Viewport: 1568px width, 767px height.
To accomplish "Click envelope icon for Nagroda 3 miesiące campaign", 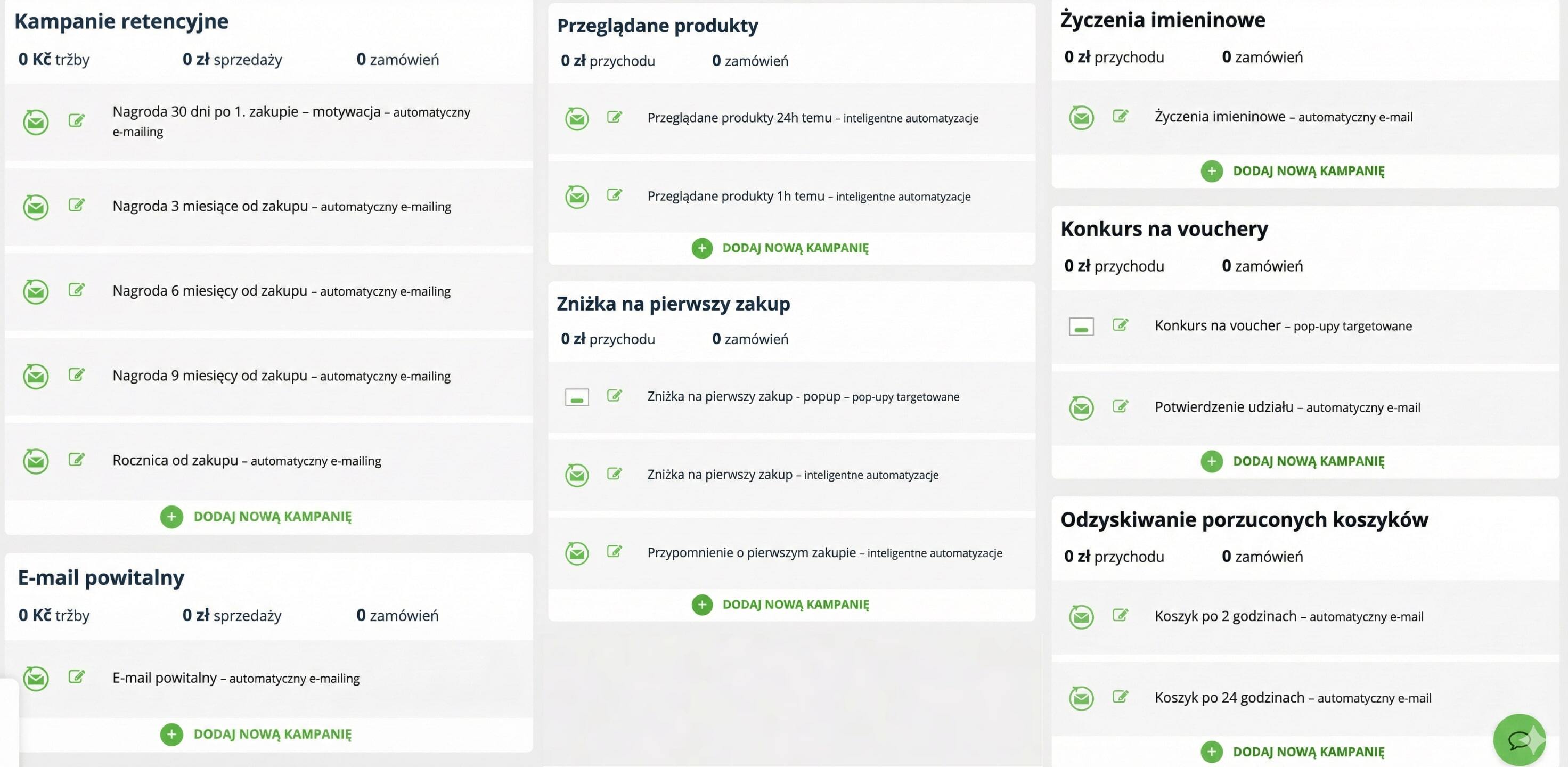I will pos(36,207).
